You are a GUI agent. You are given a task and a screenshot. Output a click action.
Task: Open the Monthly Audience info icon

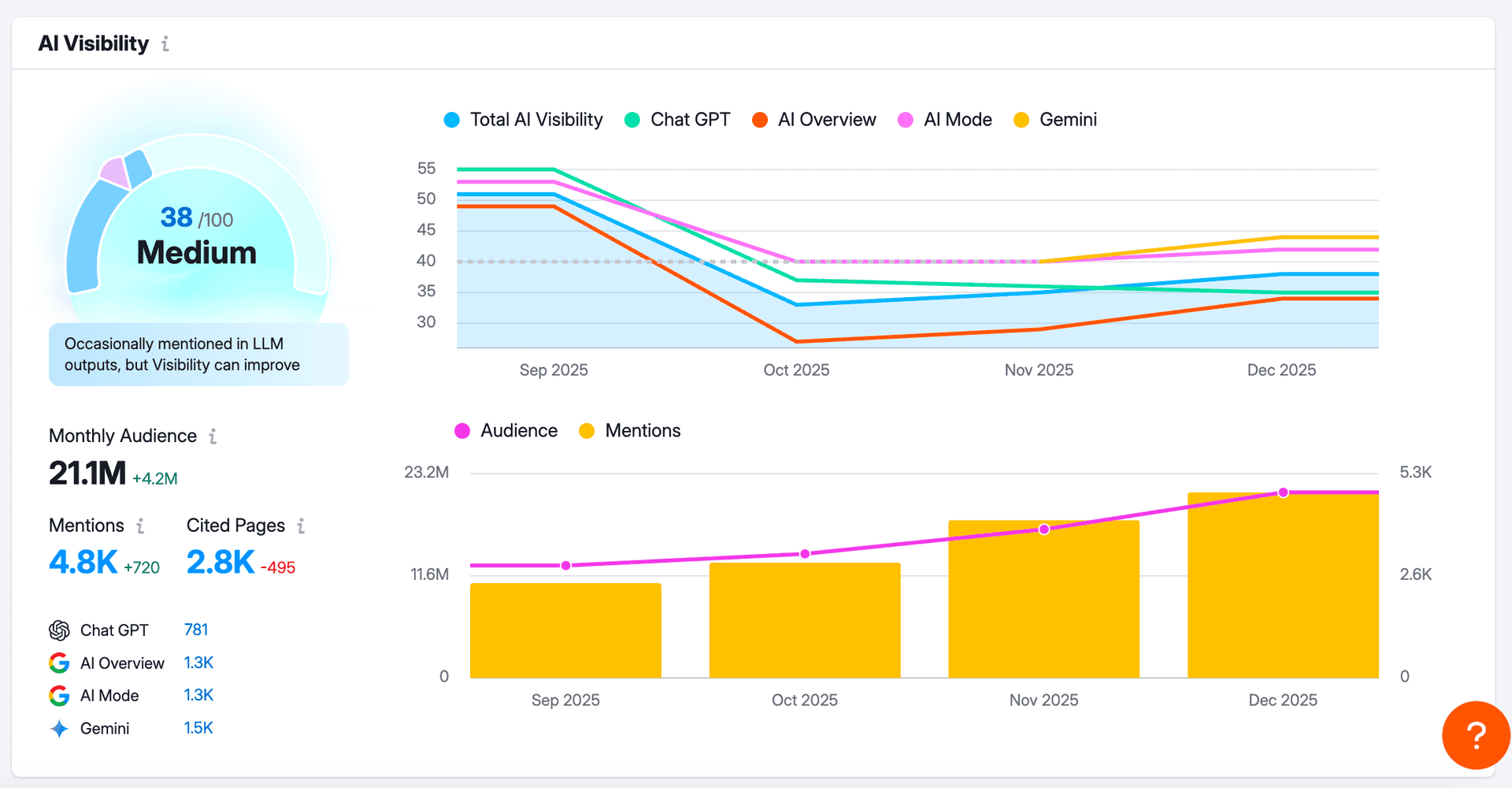point(213,436)
